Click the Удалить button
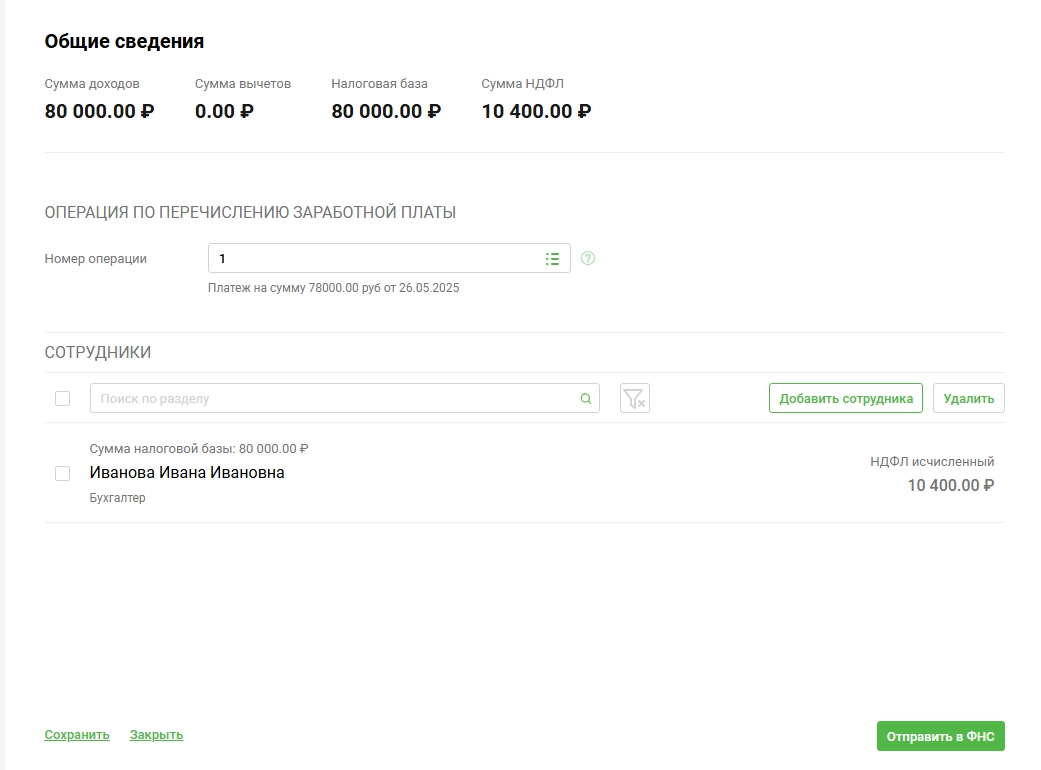Screen dimensions: 1041x770 (968, 398)
